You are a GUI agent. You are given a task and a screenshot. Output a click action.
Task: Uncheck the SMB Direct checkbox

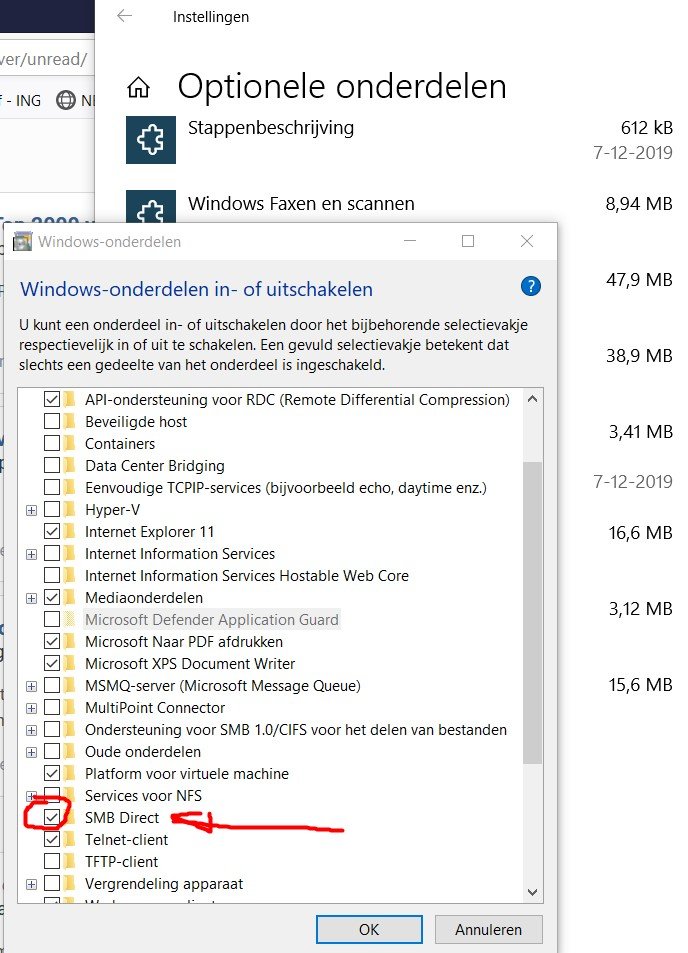pos(52,818)
